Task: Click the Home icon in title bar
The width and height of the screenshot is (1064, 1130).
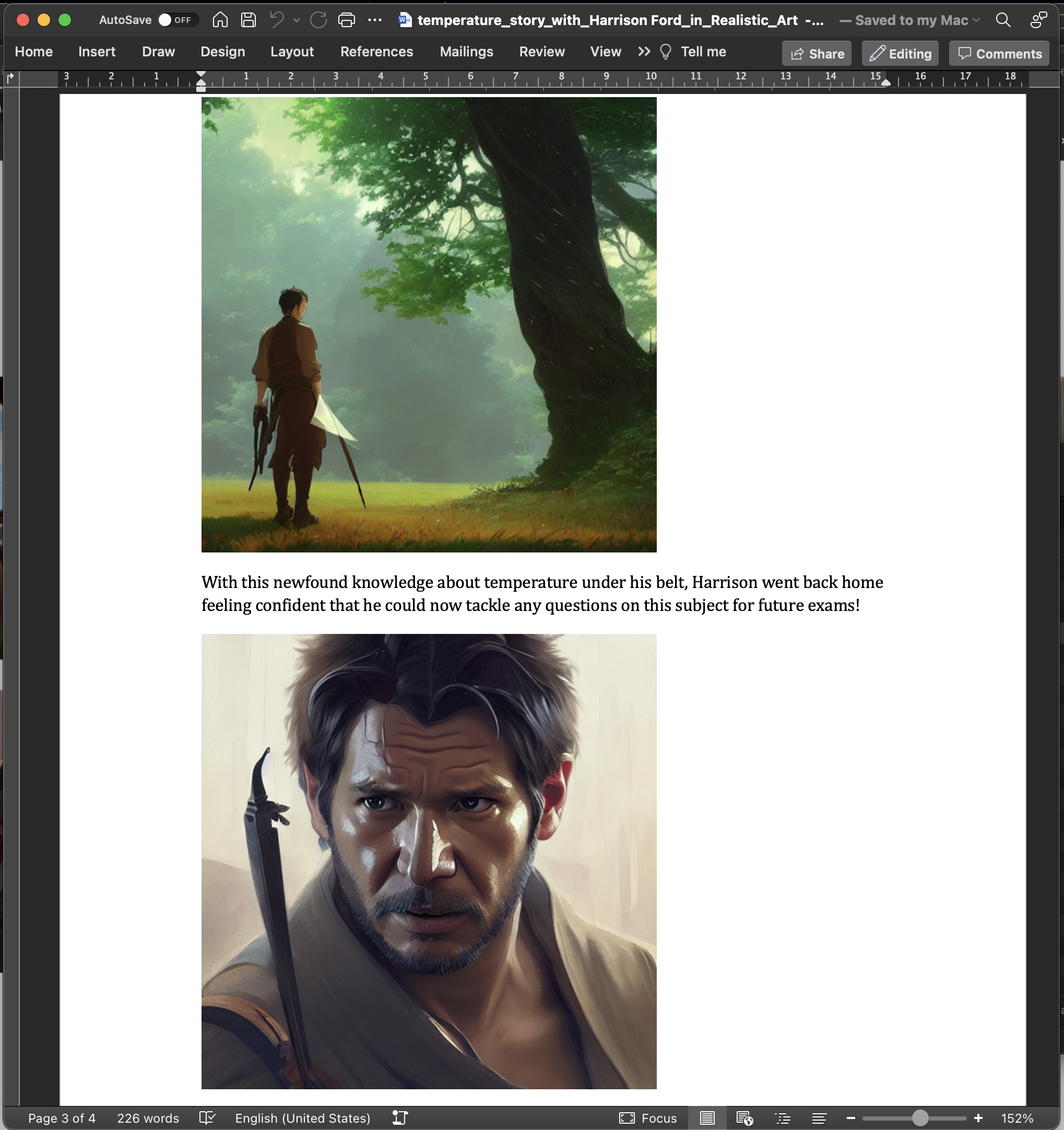Action: (220, 20)
